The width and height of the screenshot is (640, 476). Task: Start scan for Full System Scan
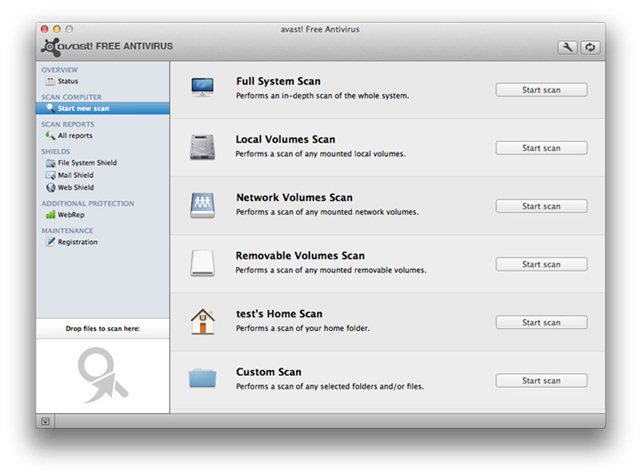point(541,90)
